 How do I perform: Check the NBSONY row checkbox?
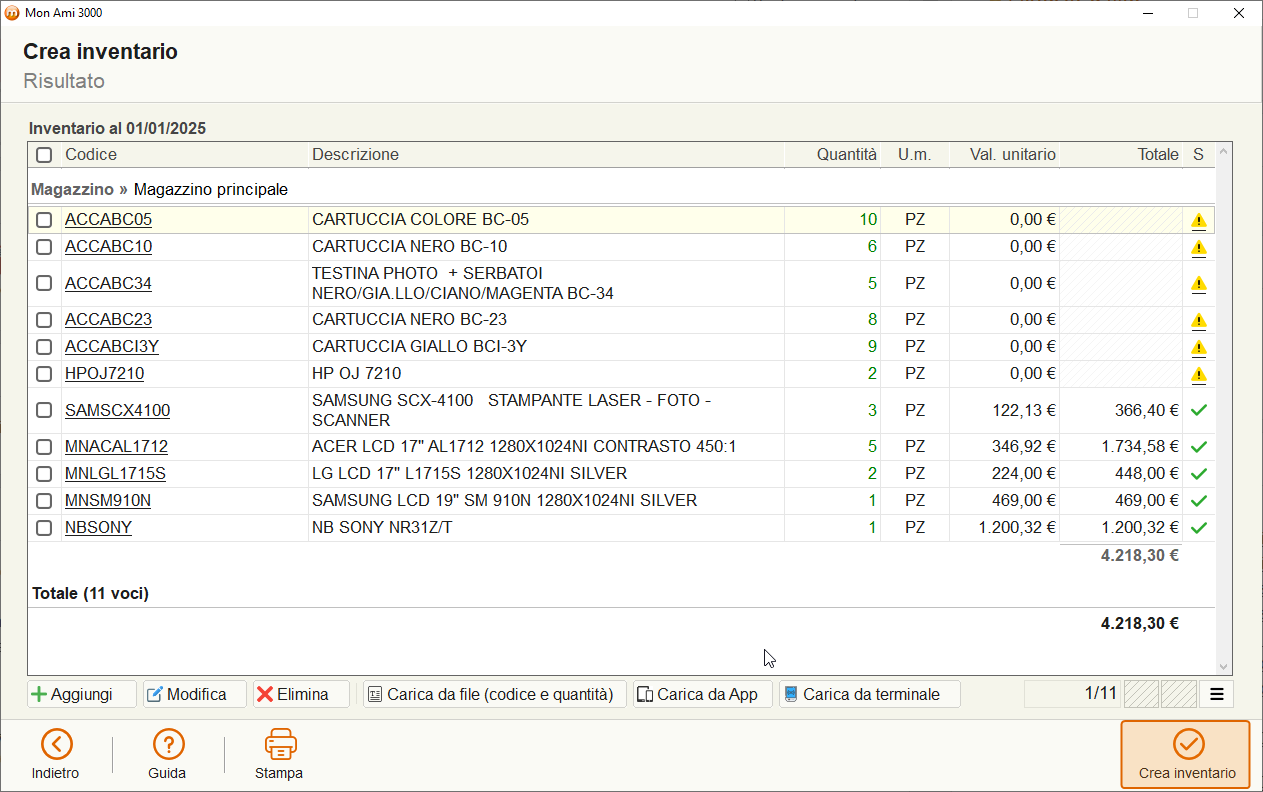pos(44,528)
